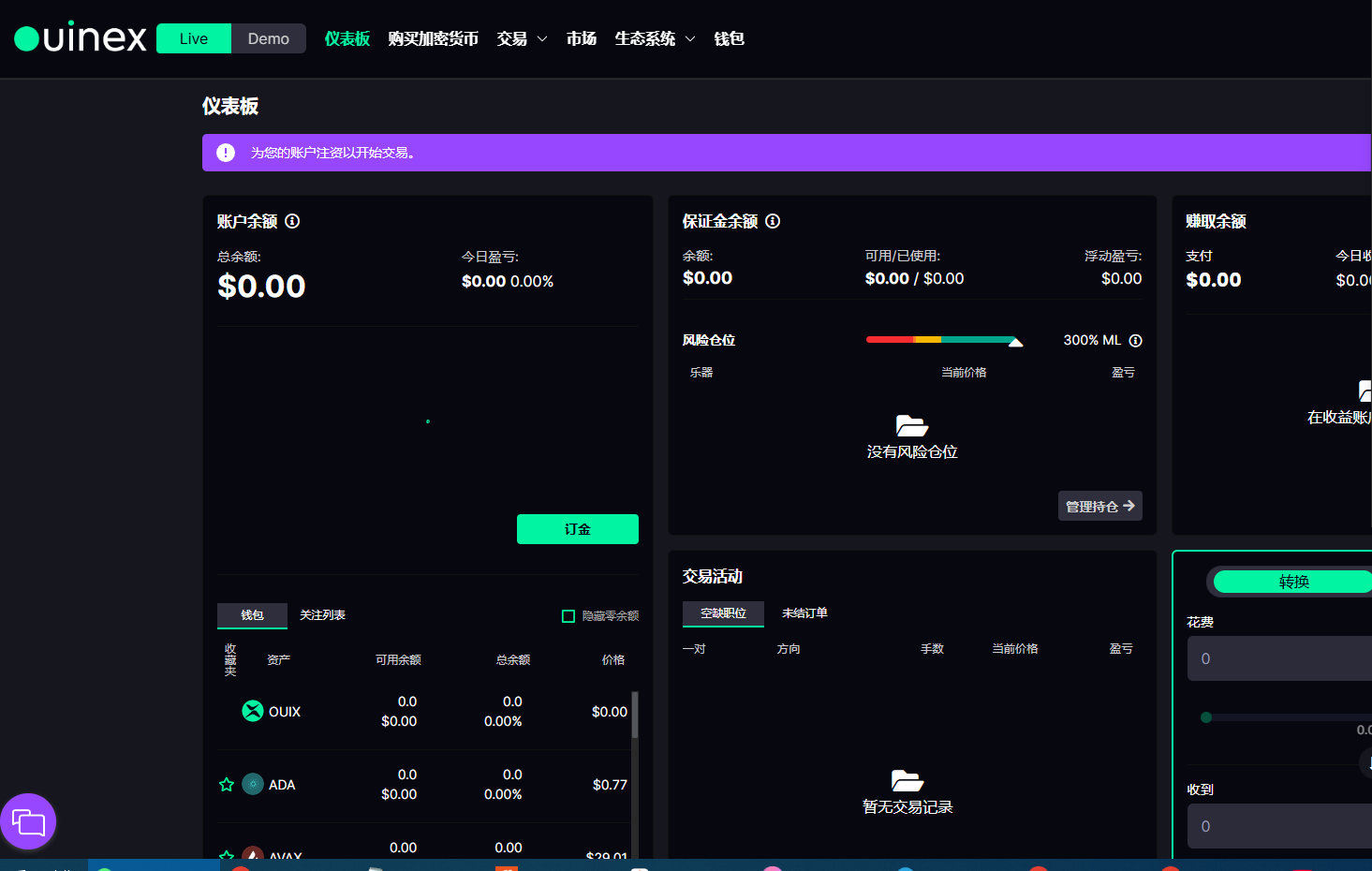Click the info icon next to 300% ML
This screenshot has width=1372, height=871.
click(1135, 341)
